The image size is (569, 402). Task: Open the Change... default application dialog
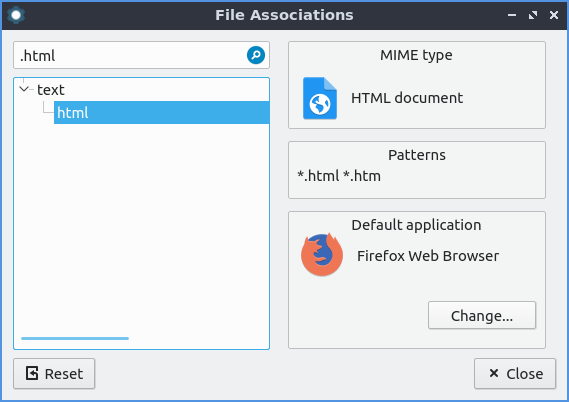click(482, 315)
